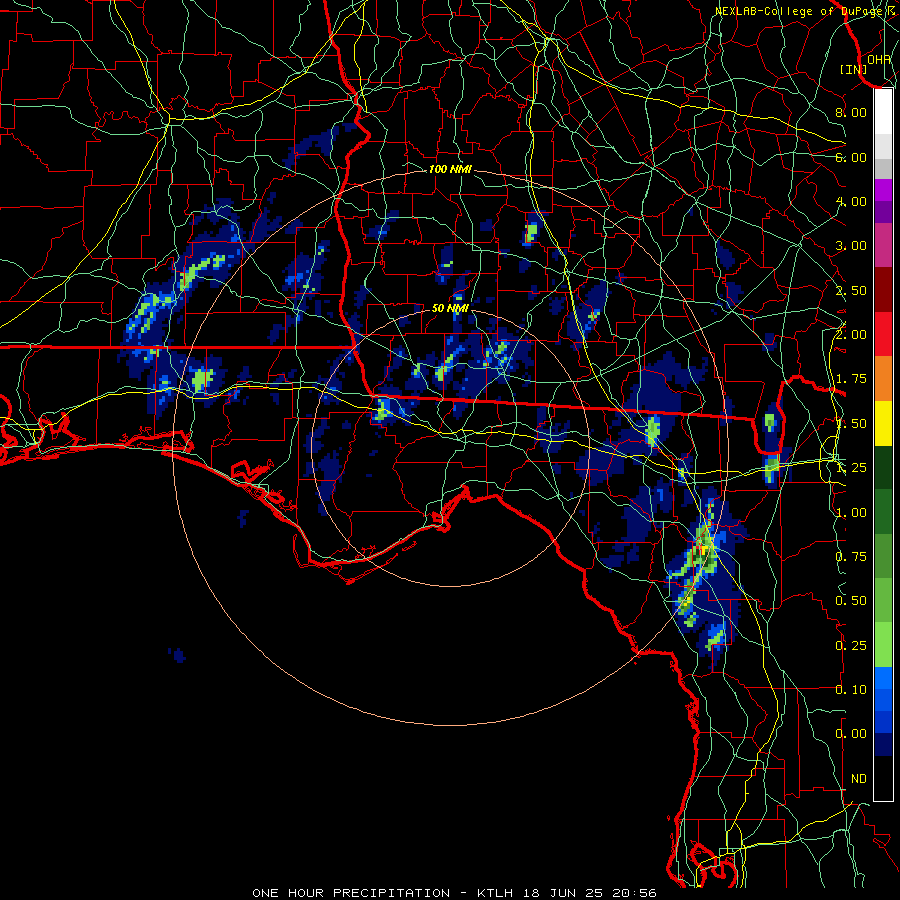Click the "18 JUN 25" date in footer
Image resolution: width=900 pixels, height=900 pixels.
(x=562, y=893)
